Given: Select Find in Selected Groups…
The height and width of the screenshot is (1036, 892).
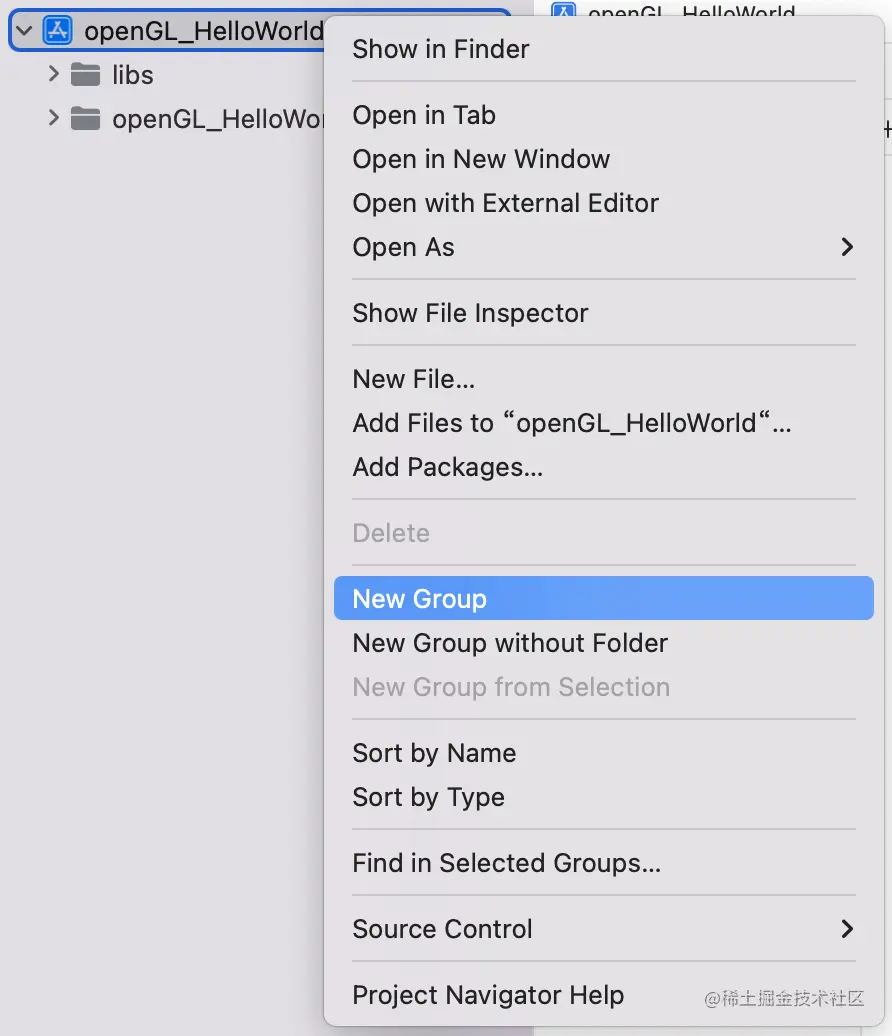Looking at the screenshot, I should 604,863.
